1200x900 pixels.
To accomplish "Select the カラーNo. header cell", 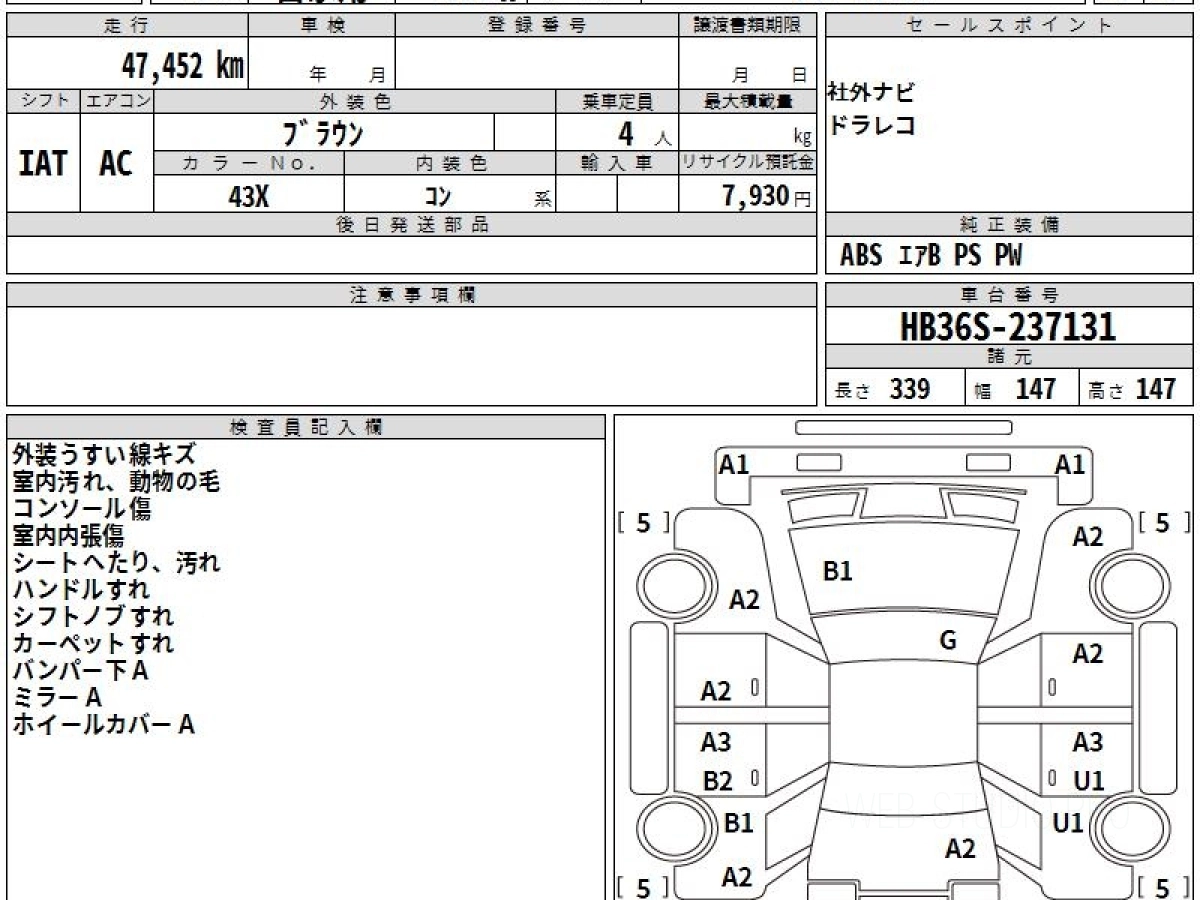I will [249, 162].
